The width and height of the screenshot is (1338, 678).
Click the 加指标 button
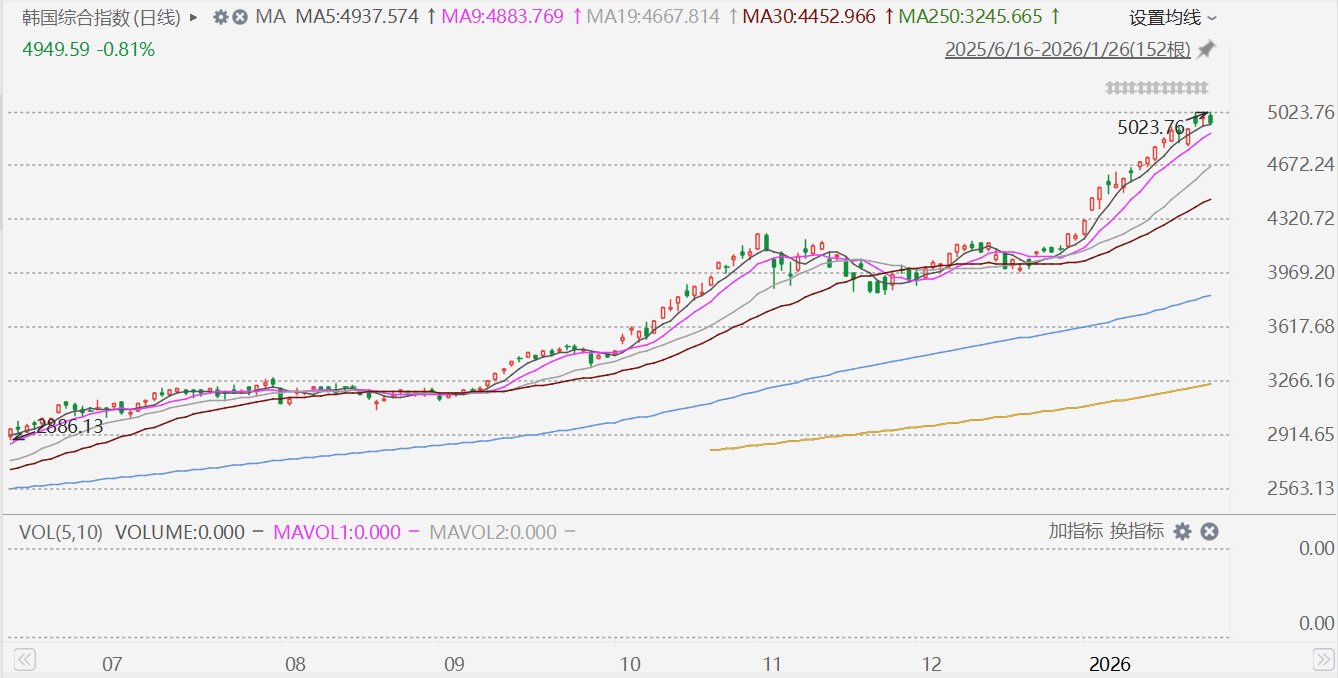click(x=1075, y=531)
